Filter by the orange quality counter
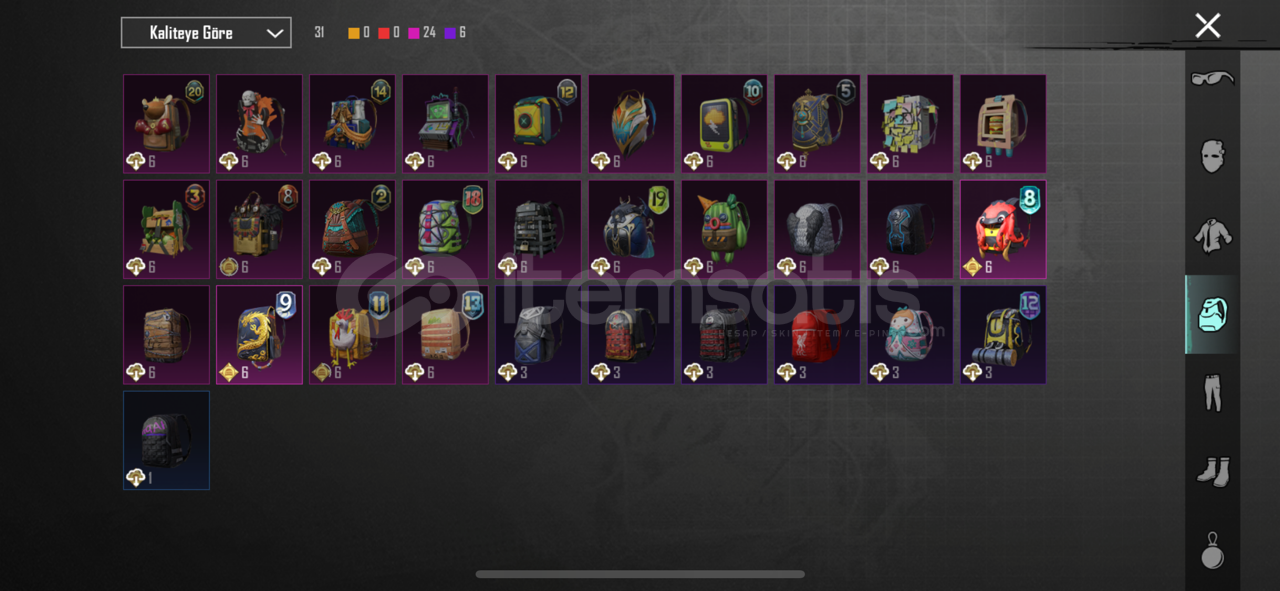 tap(359, 33)
